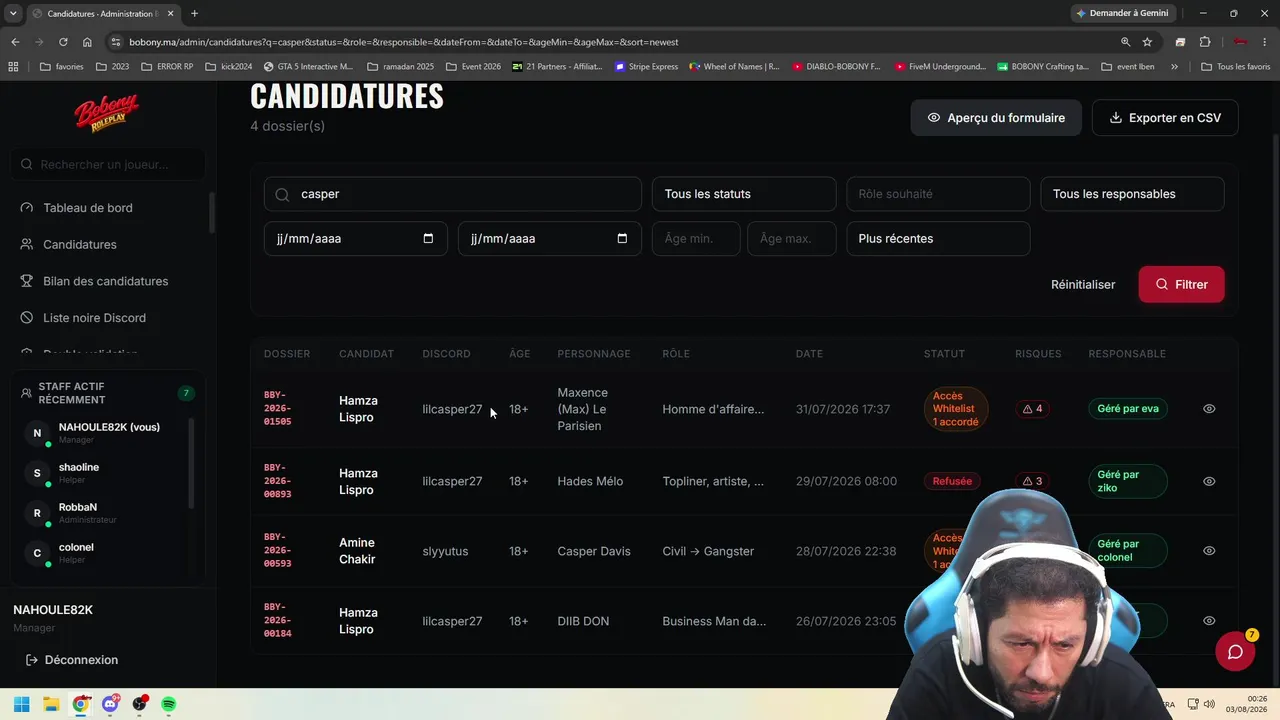The image size is (1280, 720).
Task: Open the bookmarks apps grid icon
Action: coord(13,67)
